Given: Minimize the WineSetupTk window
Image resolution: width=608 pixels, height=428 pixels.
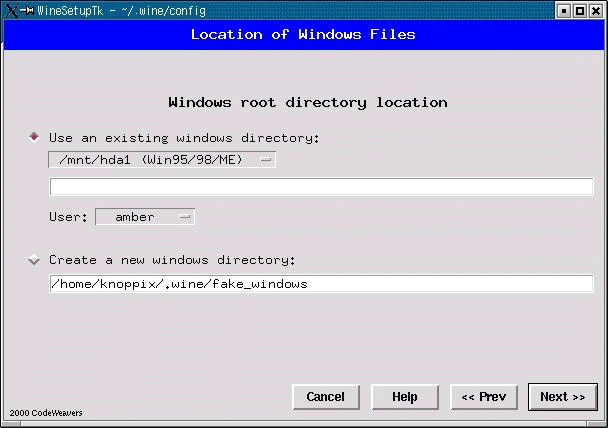Looking at the screenshot, I should point(563,11).
